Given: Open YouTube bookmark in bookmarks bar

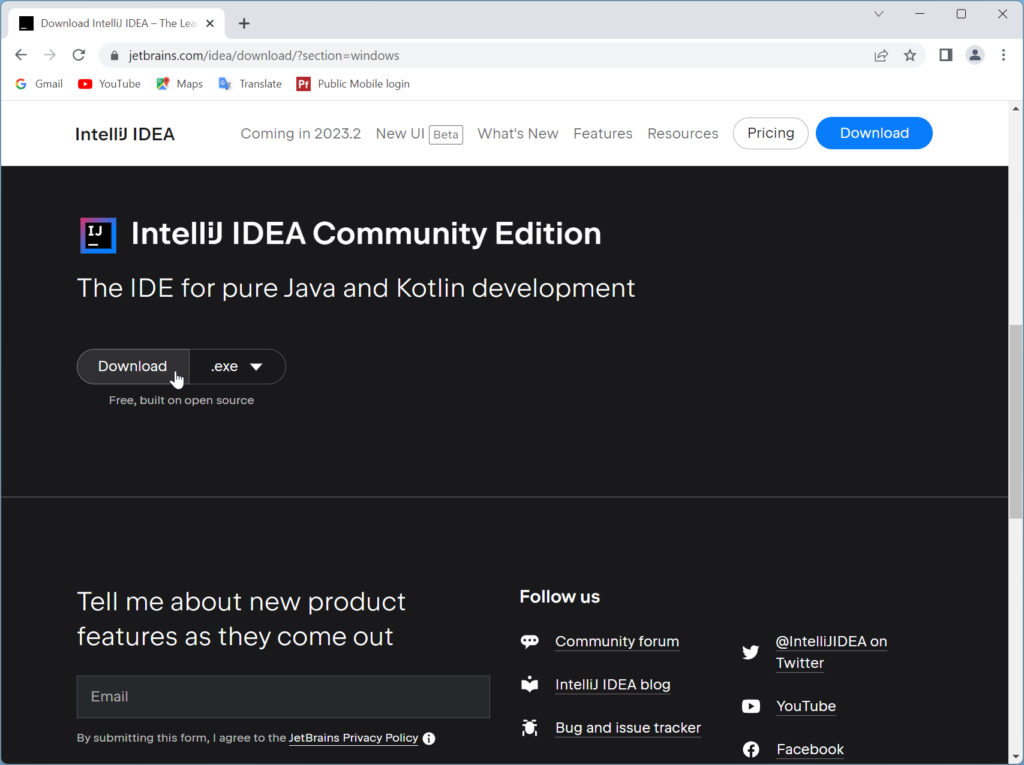Looking at the screenshot, I should coord(109,84).
